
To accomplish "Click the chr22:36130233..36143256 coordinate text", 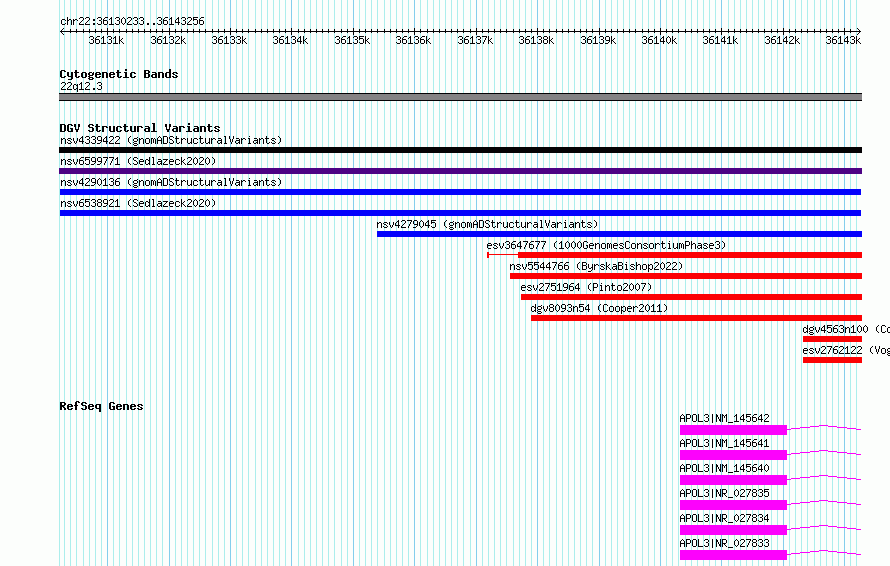I will 132,22.
